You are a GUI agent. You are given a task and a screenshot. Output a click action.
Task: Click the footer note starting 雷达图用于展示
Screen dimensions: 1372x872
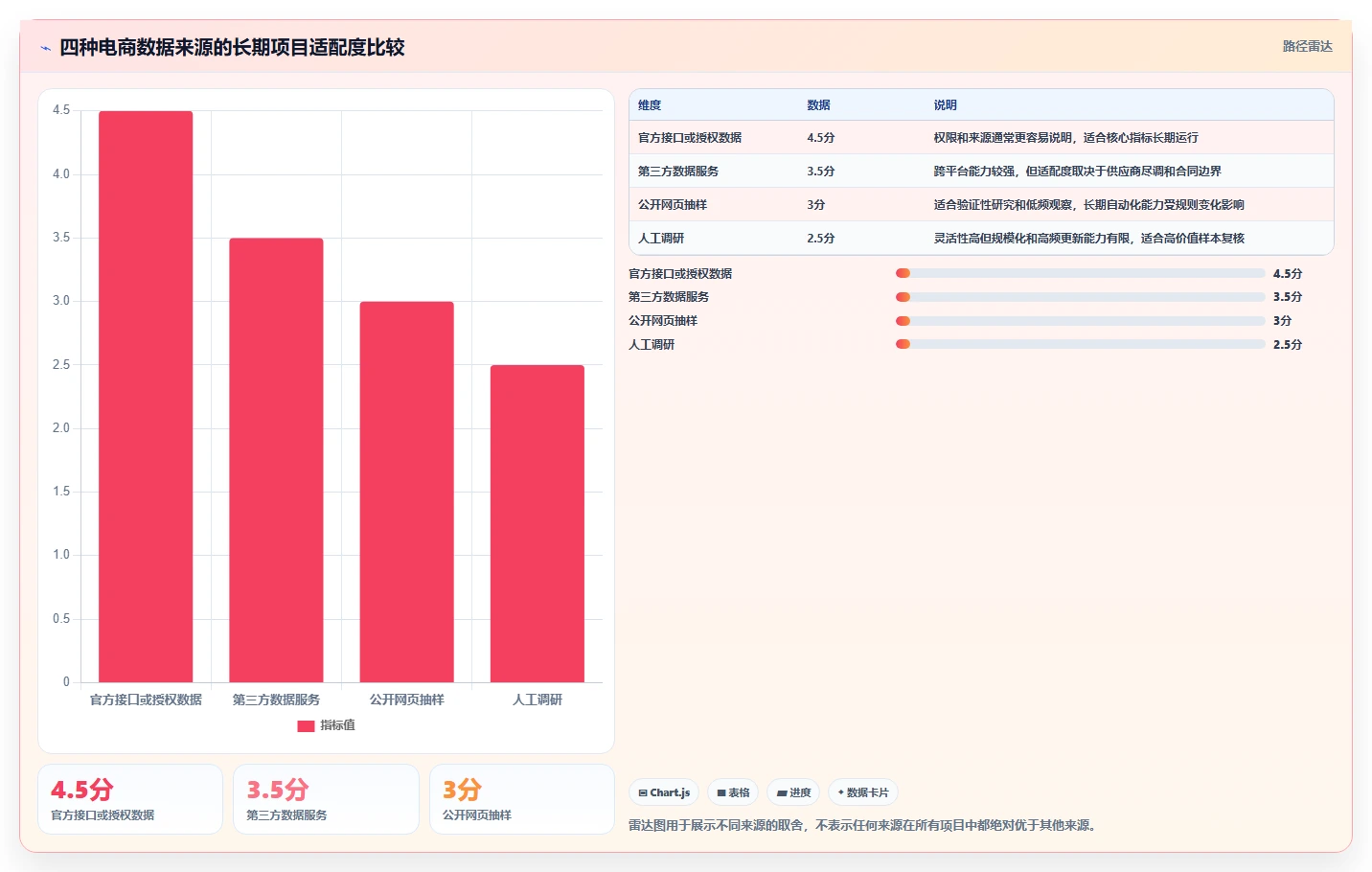[865, 825]
